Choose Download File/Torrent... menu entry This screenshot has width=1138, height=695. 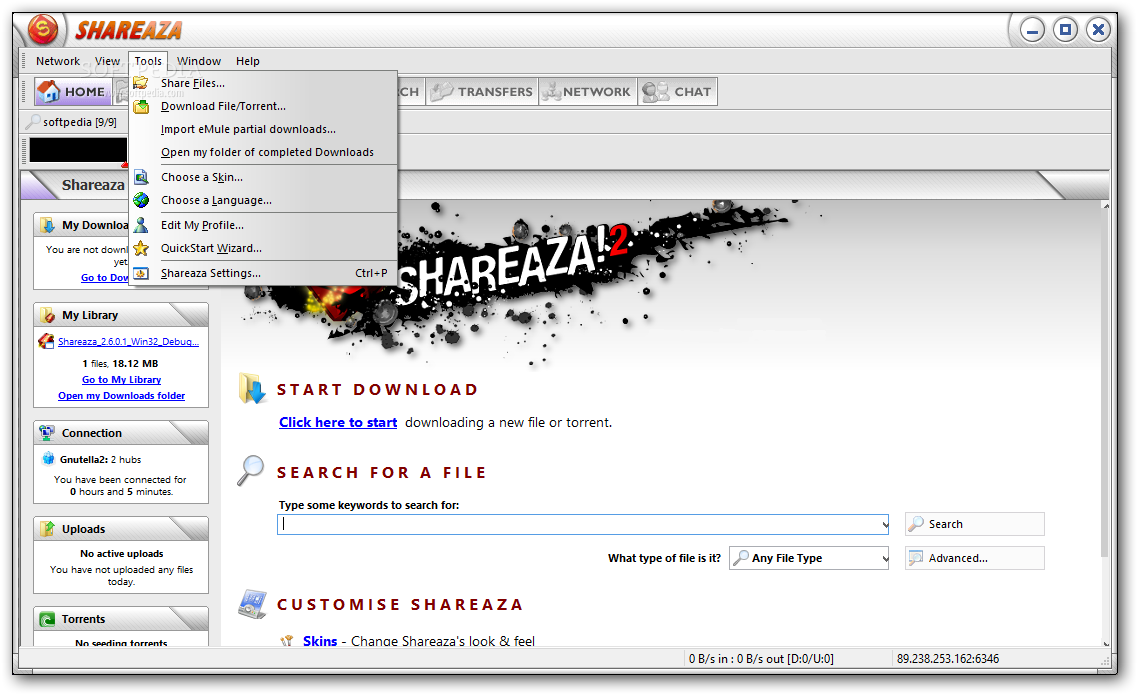tap(263, 106)
